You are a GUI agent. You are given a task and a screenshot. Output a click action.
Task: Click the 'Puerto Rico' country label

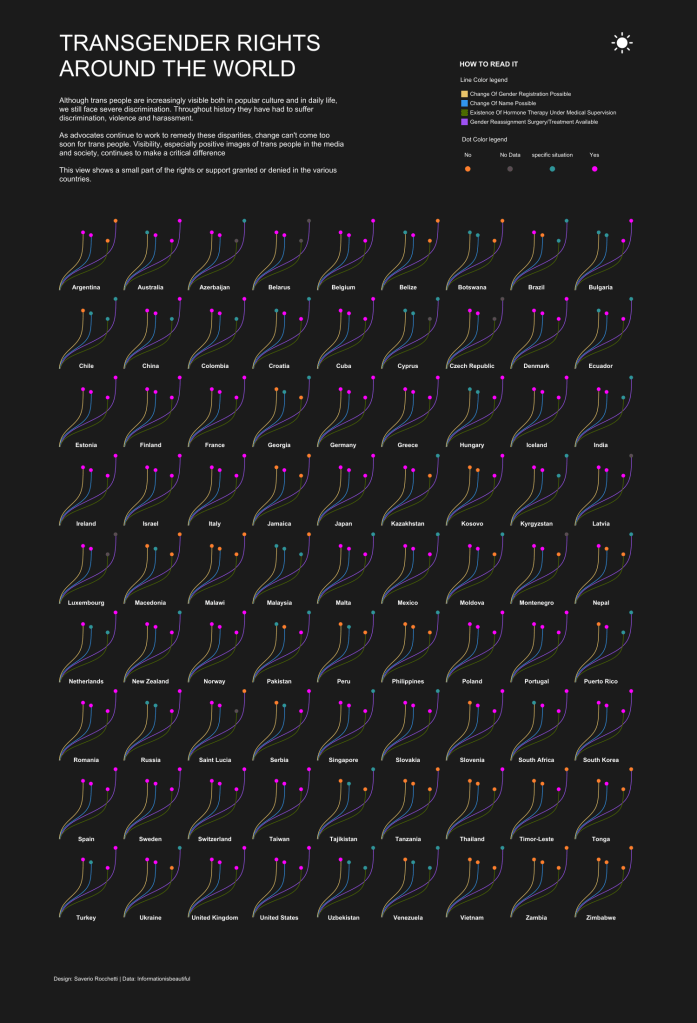pos(600,681)
